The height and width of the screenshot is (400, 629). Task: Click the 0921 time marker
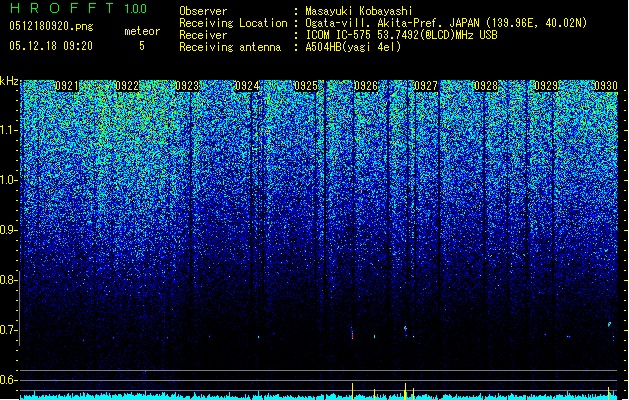click(67, 86)
